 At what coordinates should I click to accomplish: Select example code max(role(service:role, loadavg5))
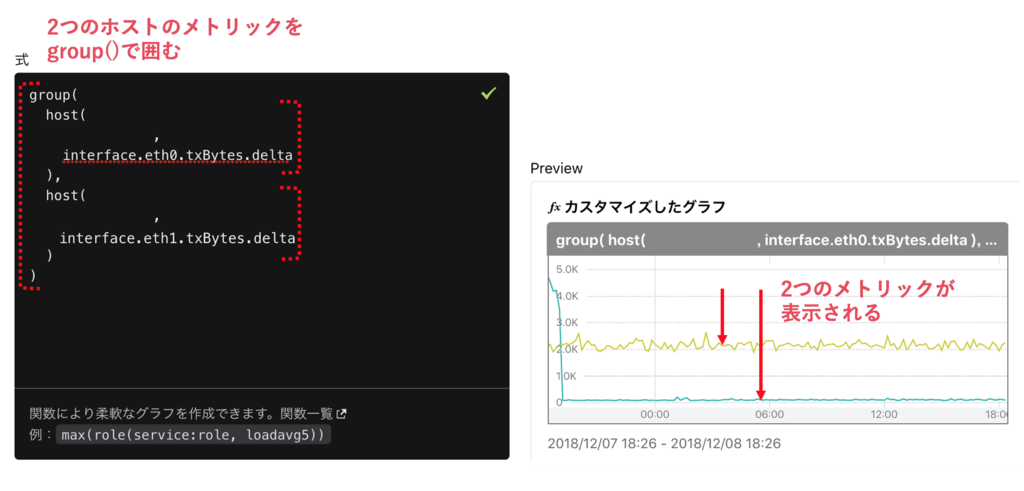tap(193, 435)
